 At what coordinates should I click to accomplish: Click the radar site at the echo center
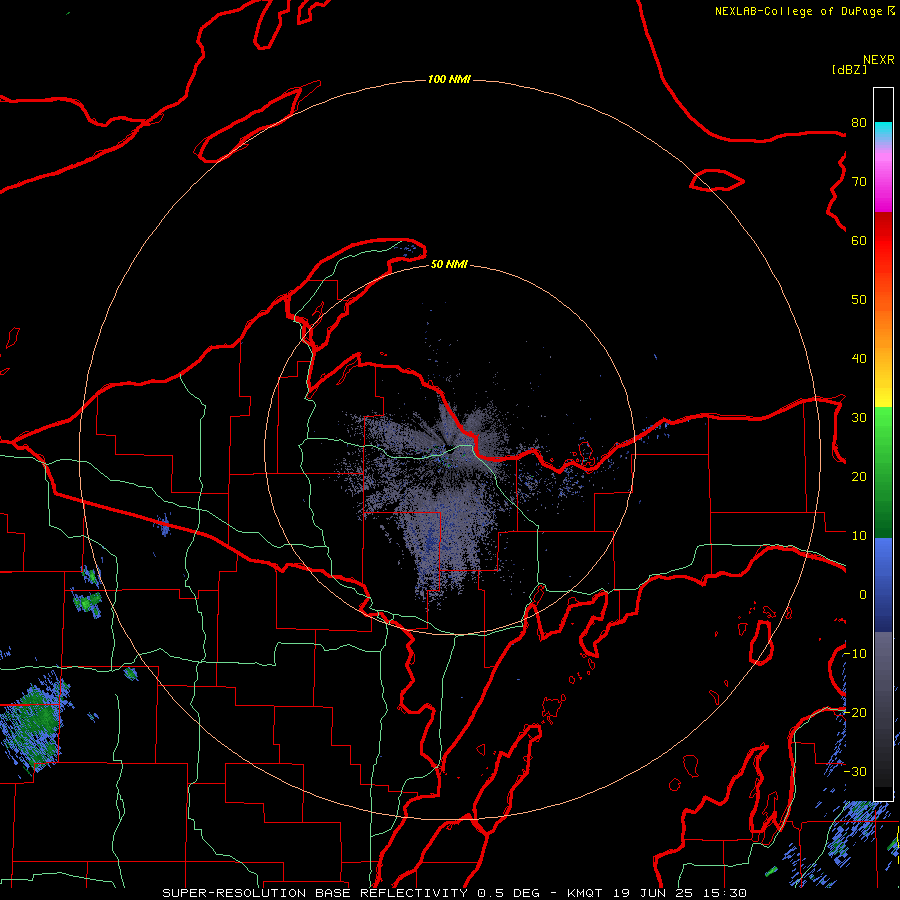pyautogui.click(x=448, y=447)
